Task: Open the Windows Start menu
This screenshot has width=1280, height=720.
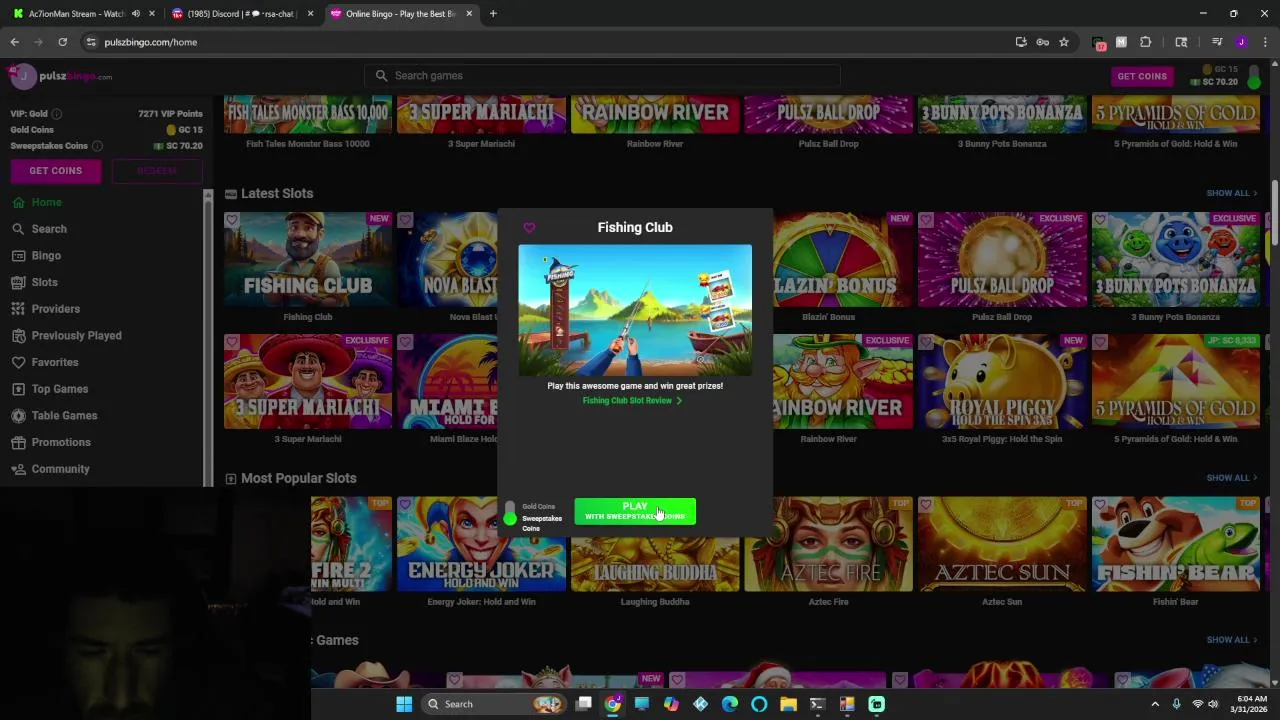Action: [x=404, y=704]
